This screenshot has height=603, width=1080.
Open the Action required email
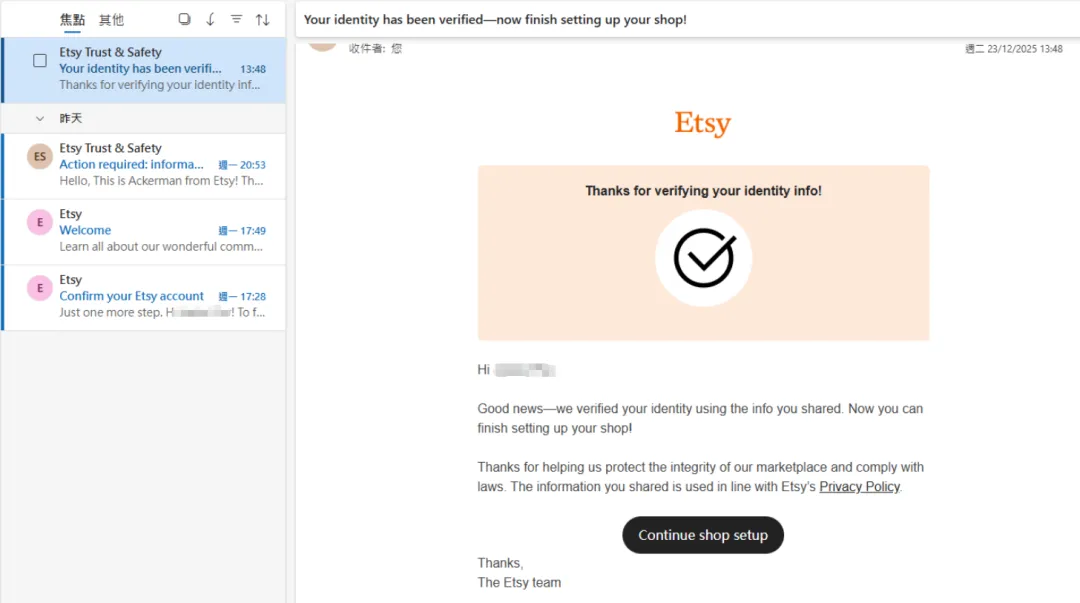160,165
